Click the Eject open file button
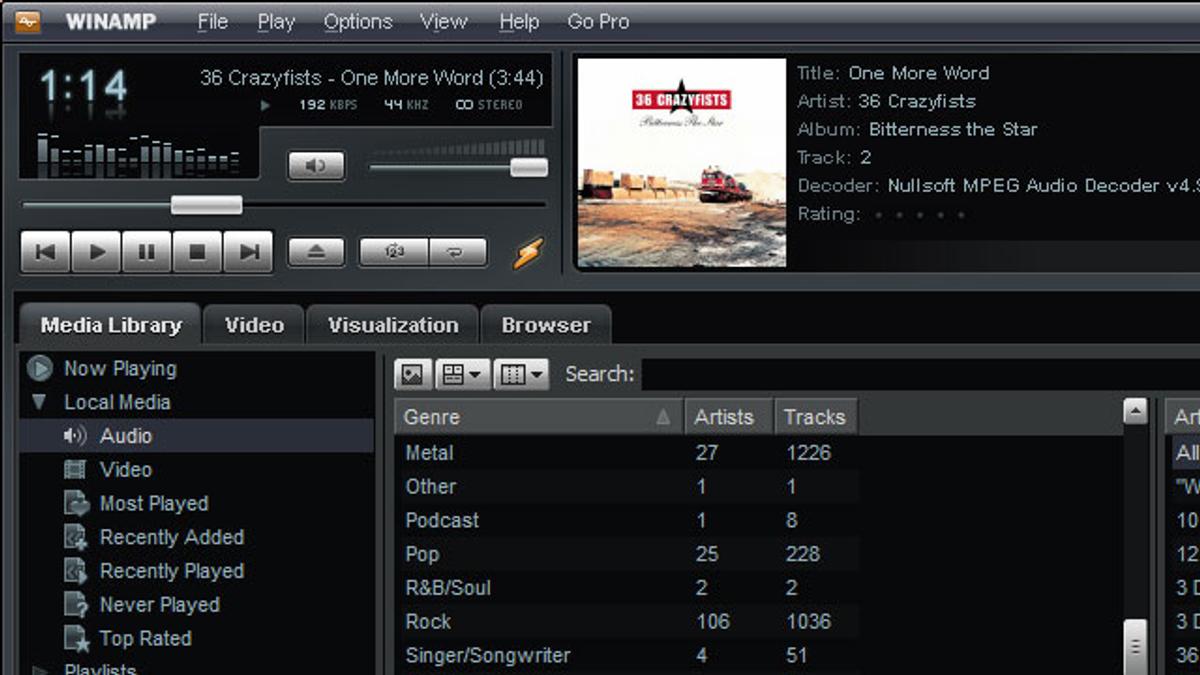1200x675 pixels. (x=316, y=252)
